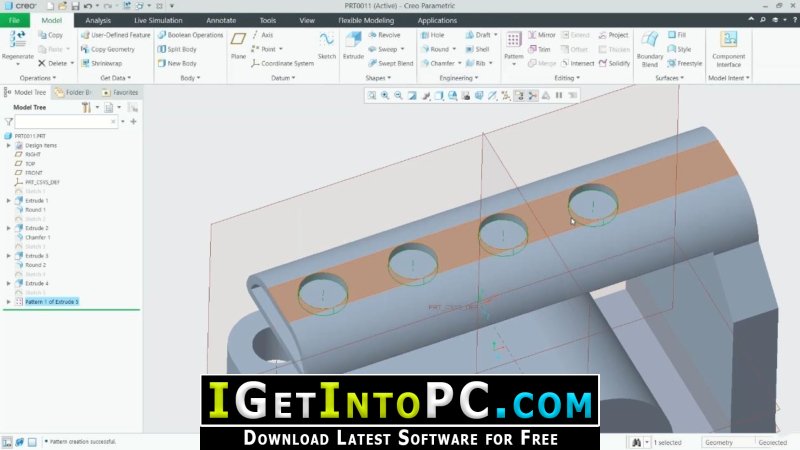The width and height of the screenshot is (800, 450).
Task: Open the Get Data group dropdown
Action: (116, 78)
